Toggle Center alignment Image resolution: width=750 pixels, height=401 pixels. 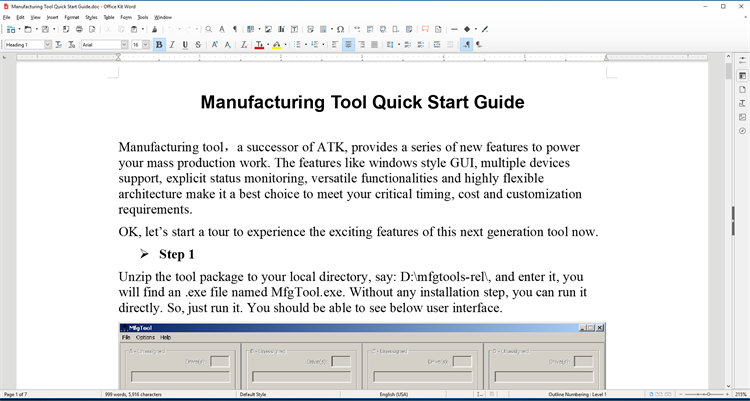click(348, 45)
